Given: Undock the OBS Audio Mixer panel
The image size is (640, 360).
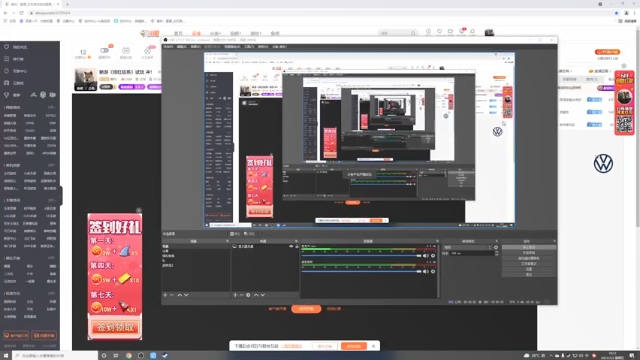Looking at the screenshot, I should [437, 241].
